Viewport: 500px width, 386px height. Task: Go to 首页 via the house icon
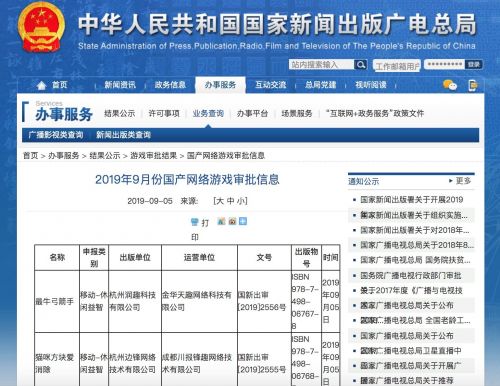(x=41, y=85)
